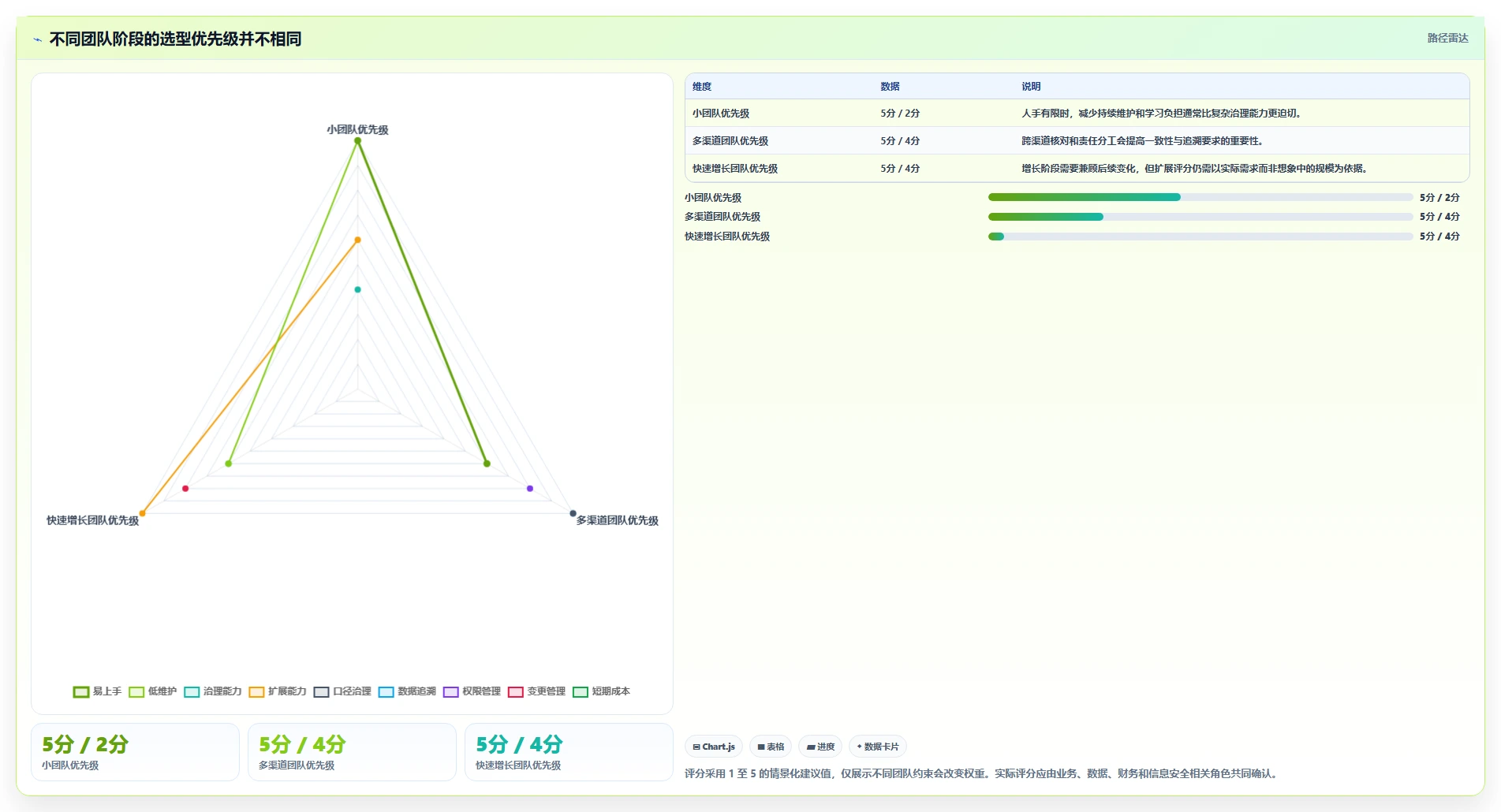Toggle the 权限管理 legend item

click(471, 691)
